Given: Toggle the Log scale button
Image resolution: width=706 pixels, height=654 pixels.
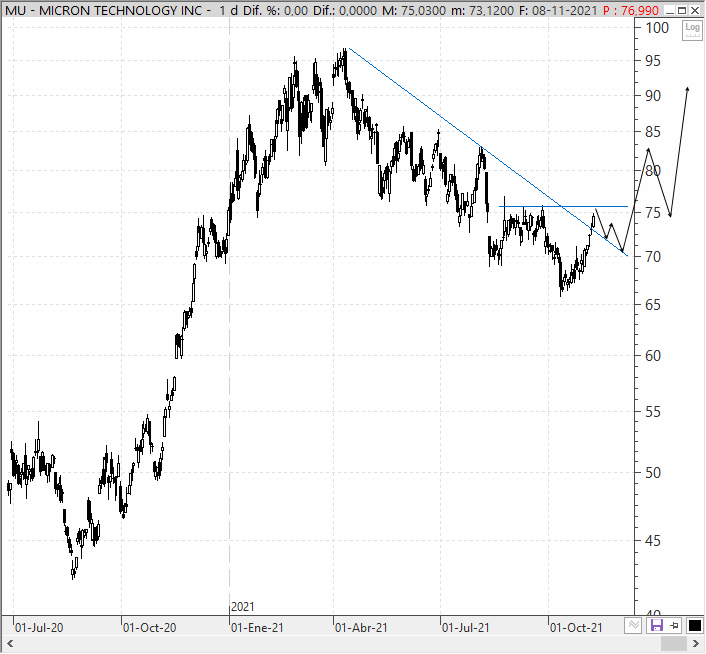Looking at the screenshot, I should 692,30.
